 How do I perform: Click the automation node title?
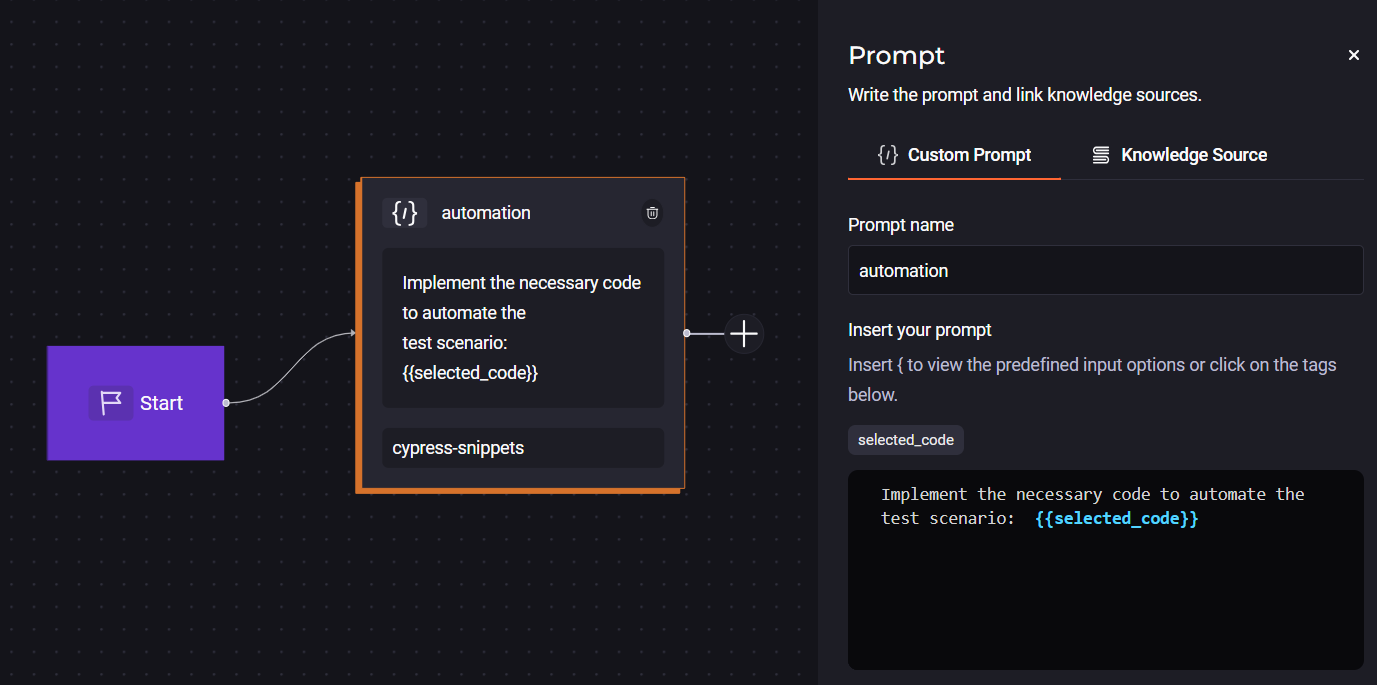click(x=486, y=213)
